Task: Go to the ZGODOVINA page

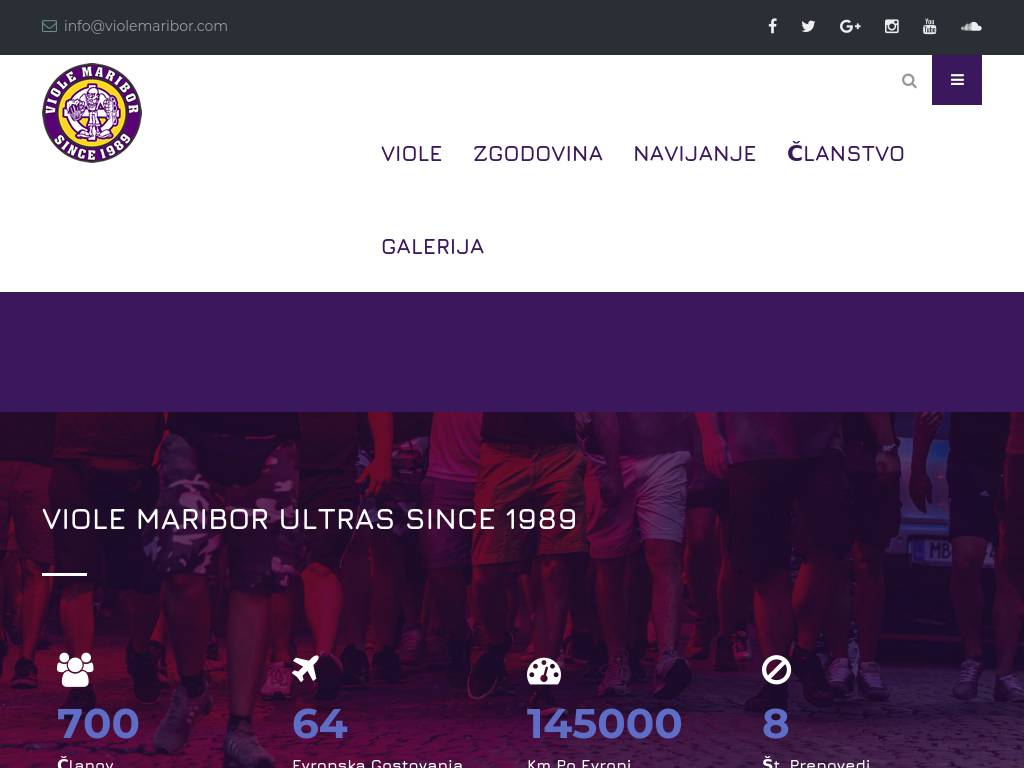Action: (x=537, y=153)
